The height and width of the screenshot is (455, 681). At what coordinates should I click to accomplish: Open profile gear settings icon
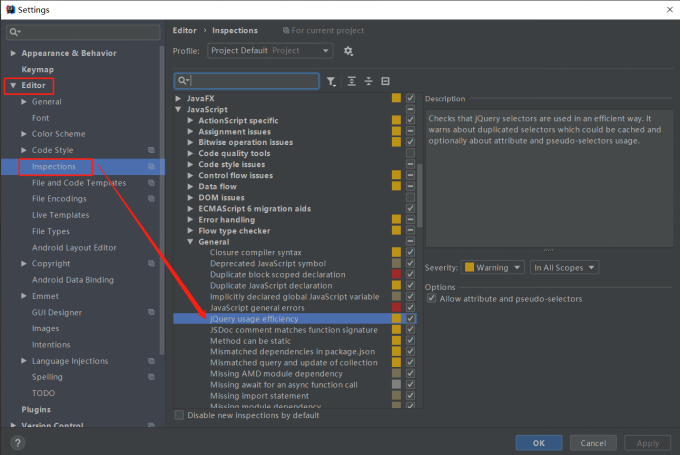(x=348, y=51)
